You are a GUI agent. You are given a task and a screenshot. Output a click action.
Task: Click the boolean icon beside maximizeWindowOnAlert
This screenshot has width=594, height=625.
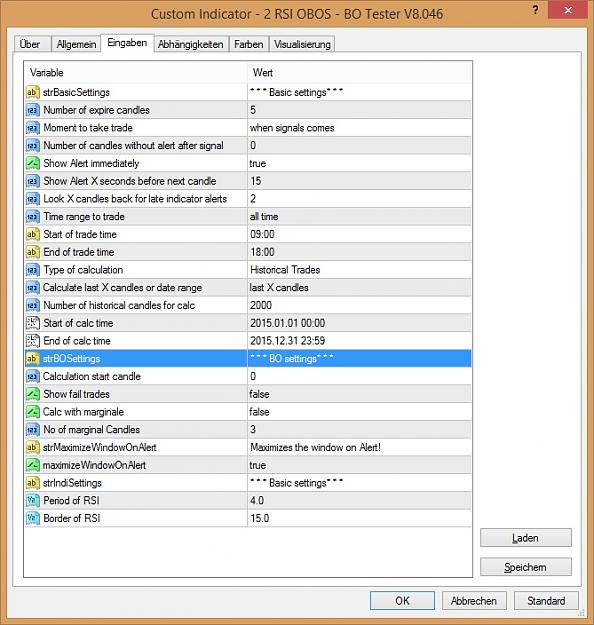click(x=33, y=465)
